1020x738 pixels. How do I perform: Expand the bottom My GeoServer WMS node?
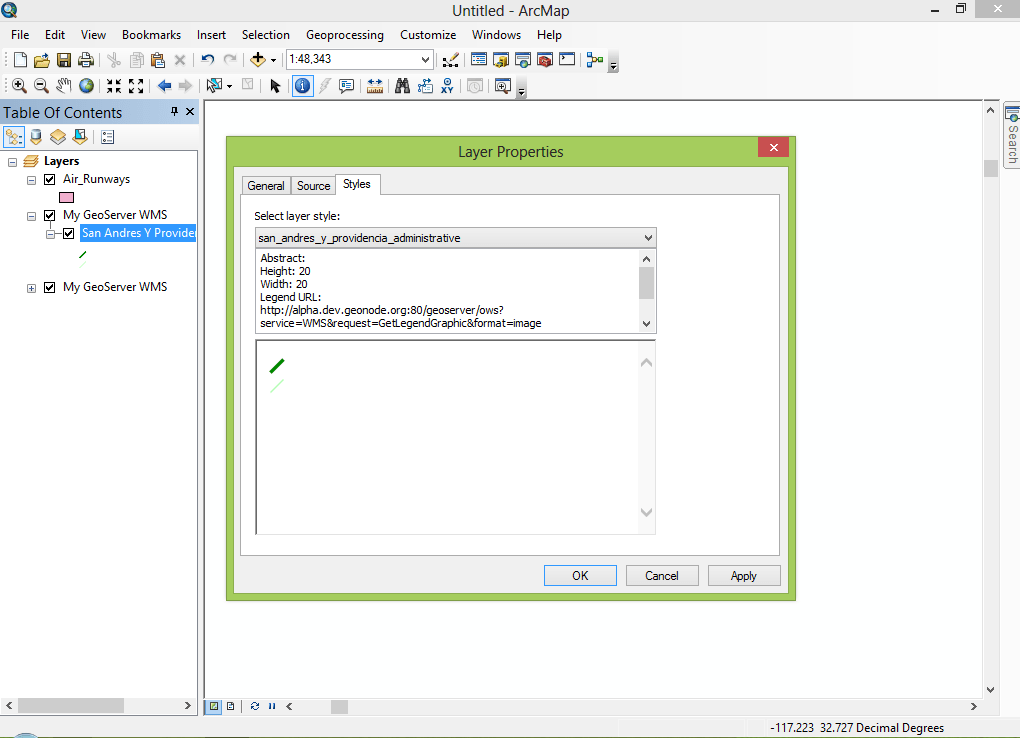tap(31, 288)
